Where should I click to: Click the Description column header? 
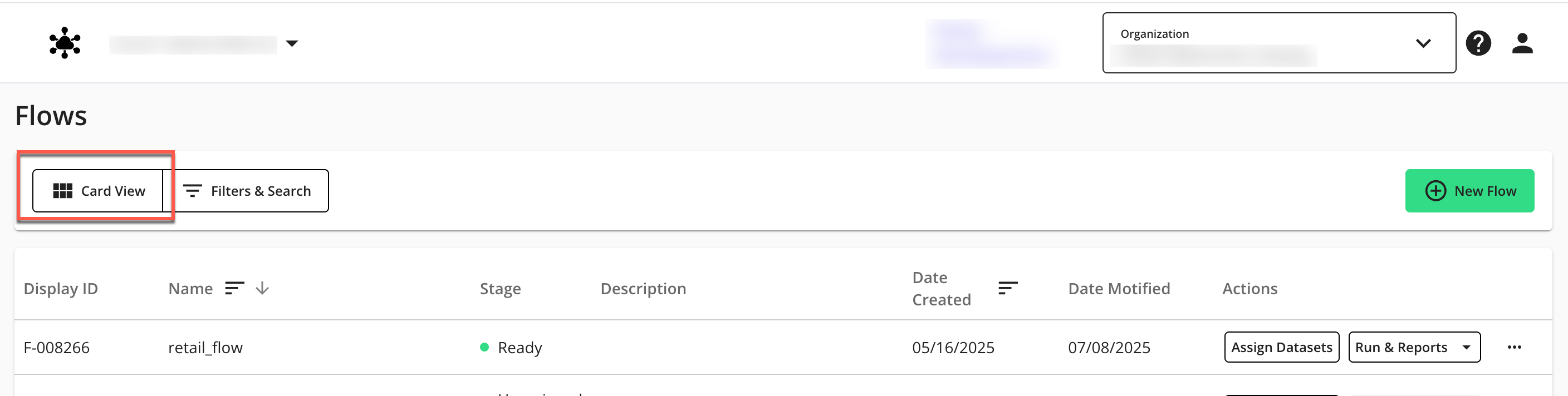643,288
